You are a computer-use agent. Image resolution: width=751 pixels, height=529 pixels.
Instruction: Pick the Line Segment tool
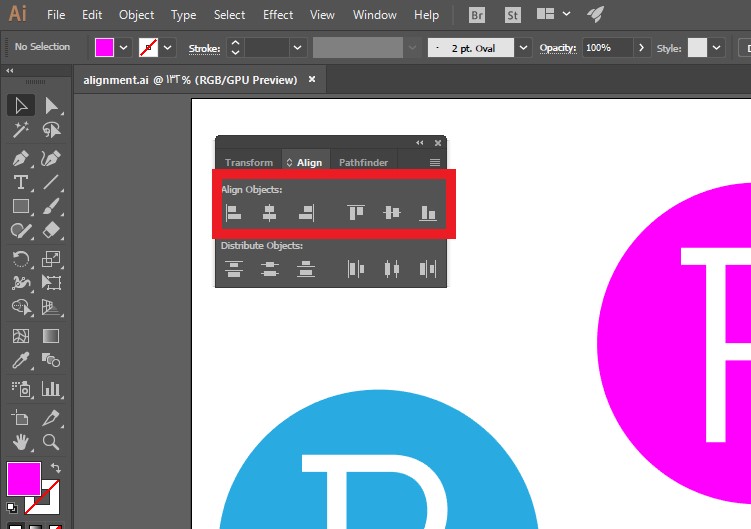51,182
